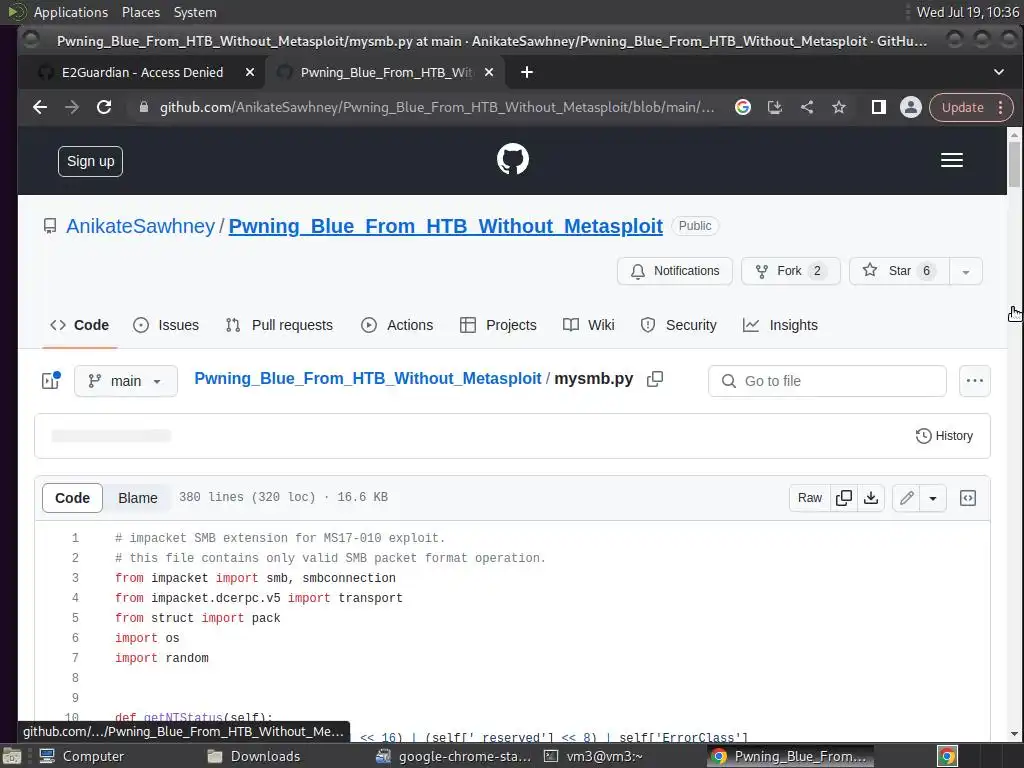The height and width of the screenshot is (768, 1024).
Task: Star the repository
Action: pos(899,271)
